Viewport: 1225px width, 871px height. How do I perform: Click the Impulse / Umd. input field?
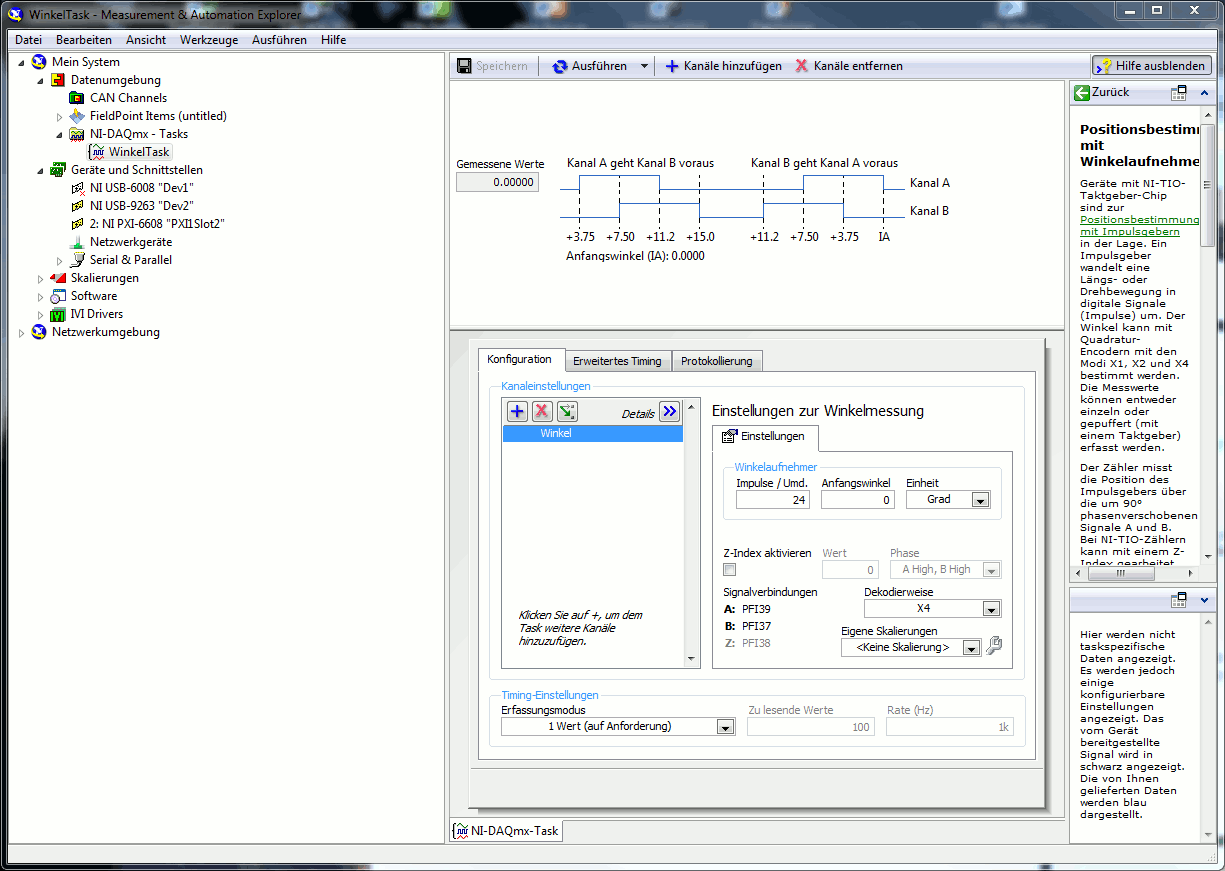[773, 500]
